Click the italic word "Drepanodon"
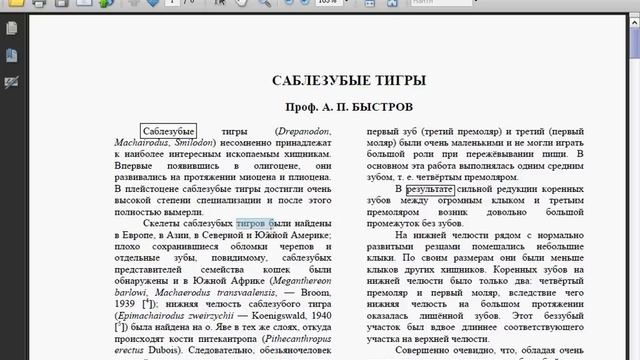 pos(303,131)
